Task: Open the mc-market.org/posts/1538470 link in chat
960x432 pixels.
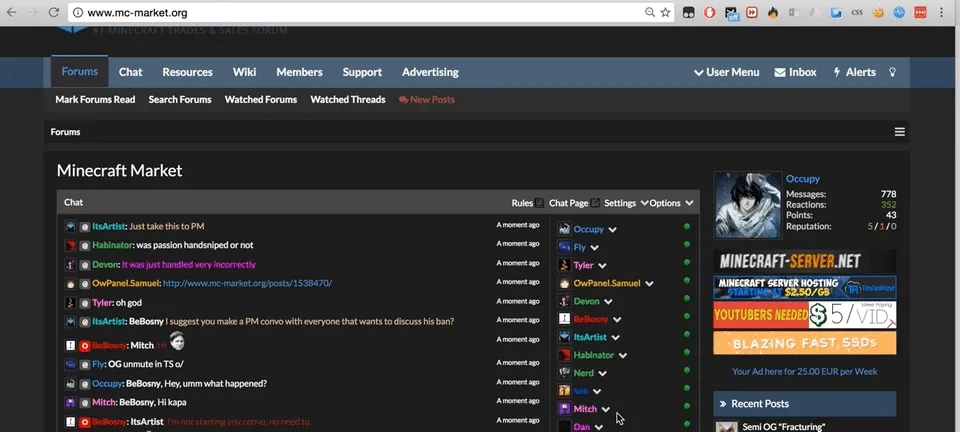Action: (x=247, y=284)
